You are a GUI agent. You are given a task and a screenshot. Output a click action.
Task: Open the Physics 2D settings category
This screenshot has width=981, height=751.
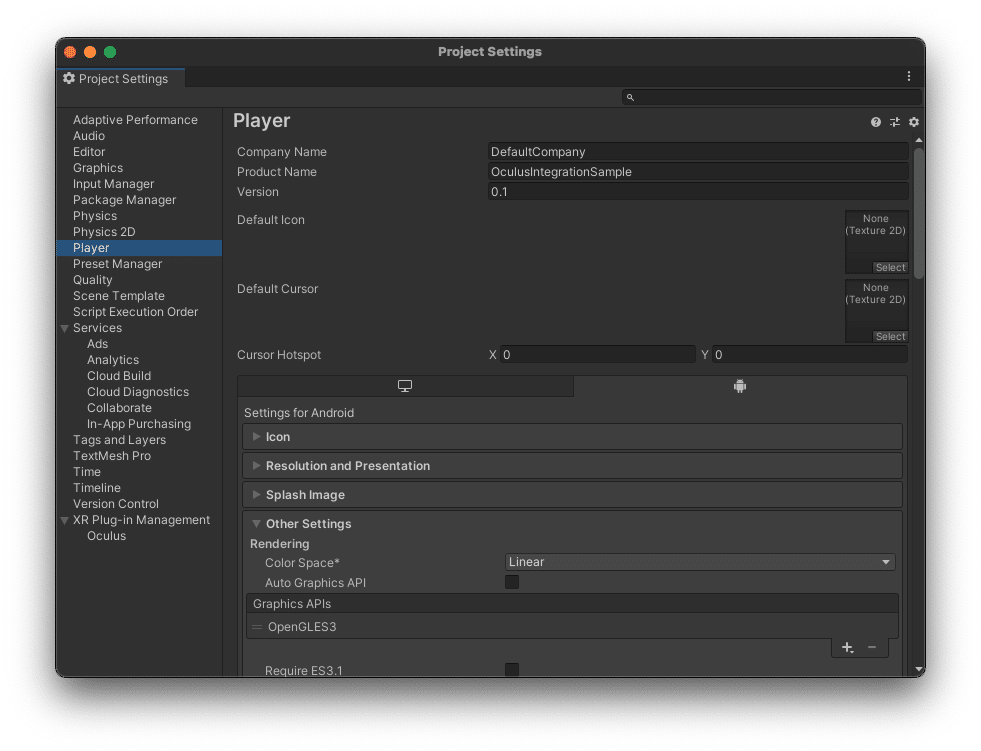pyautogui.click(x=104, y=232)
